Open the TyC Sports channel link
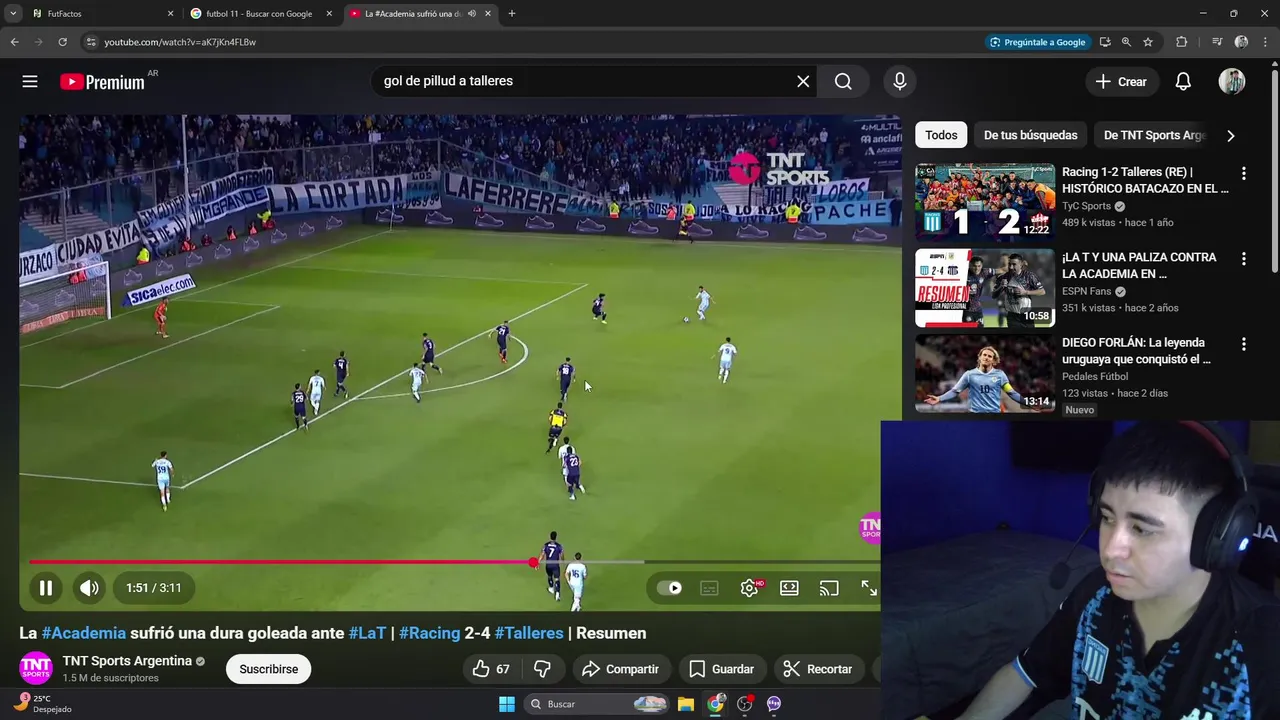This screenshot has height=720, width=1280. tap(1087, 206)
